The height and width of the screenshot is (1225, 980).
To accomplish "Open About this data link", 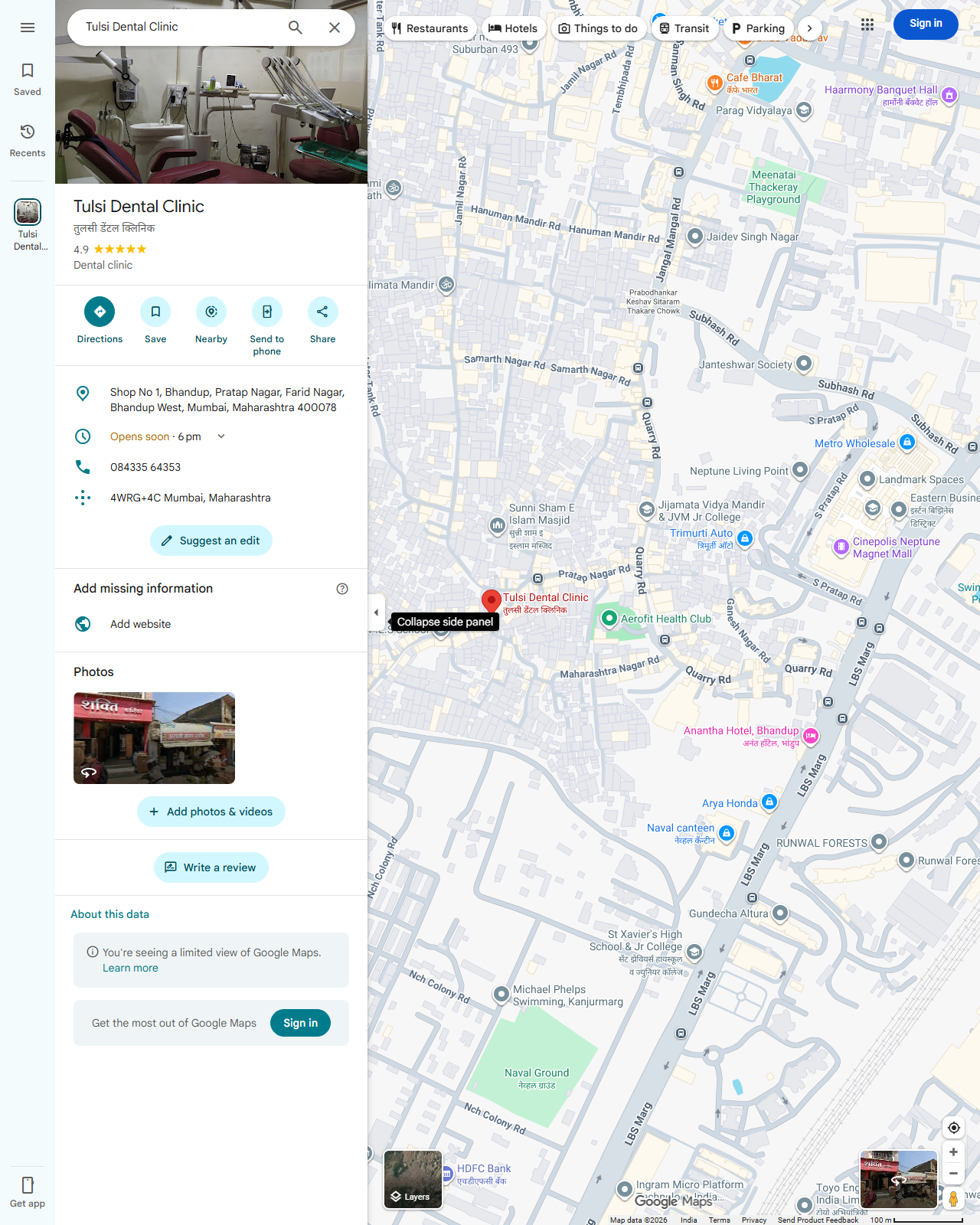I will click(x=109, y=914).
